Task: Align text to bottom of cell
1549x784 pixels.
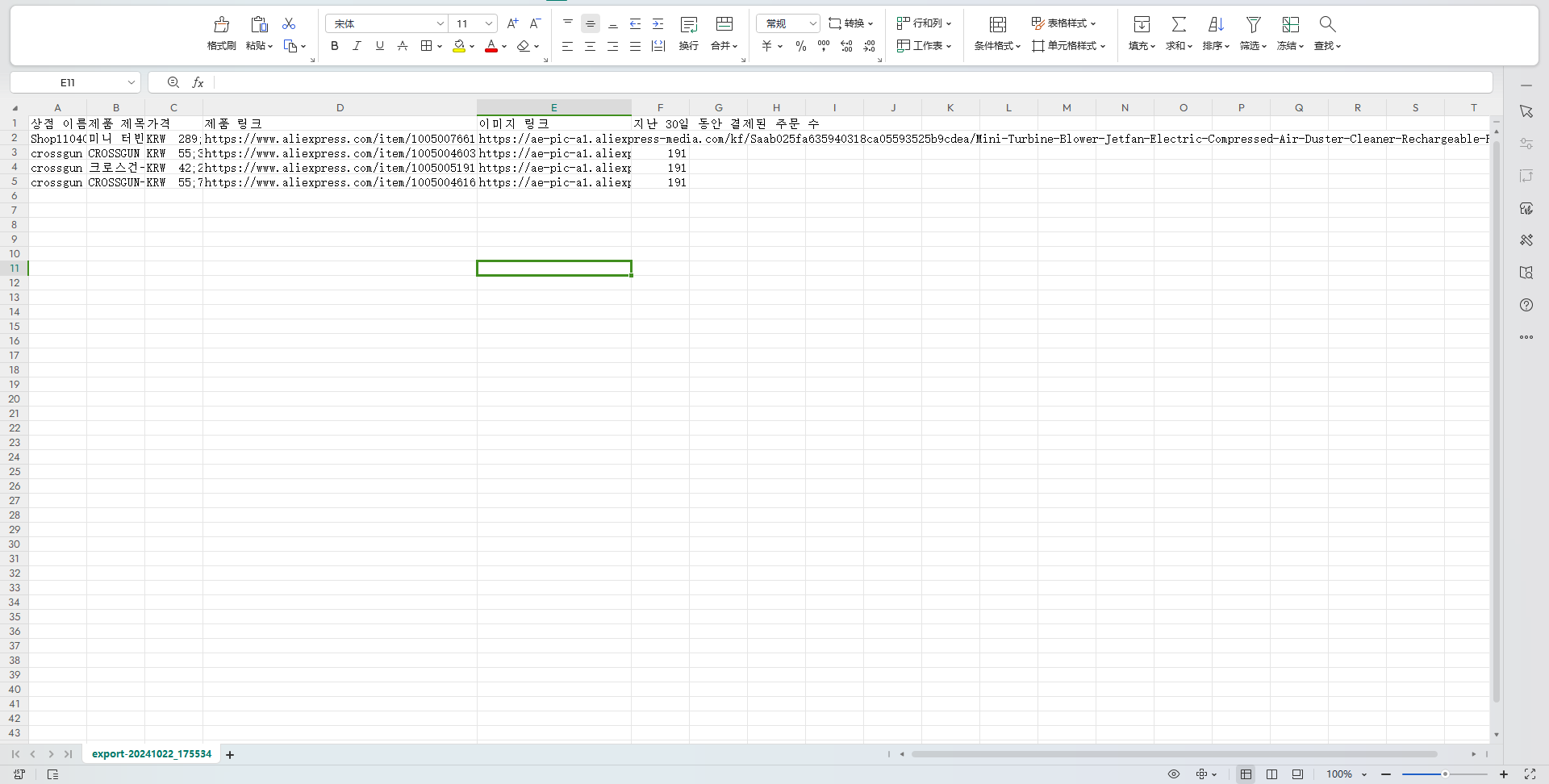Action: (x=613, y=24)
